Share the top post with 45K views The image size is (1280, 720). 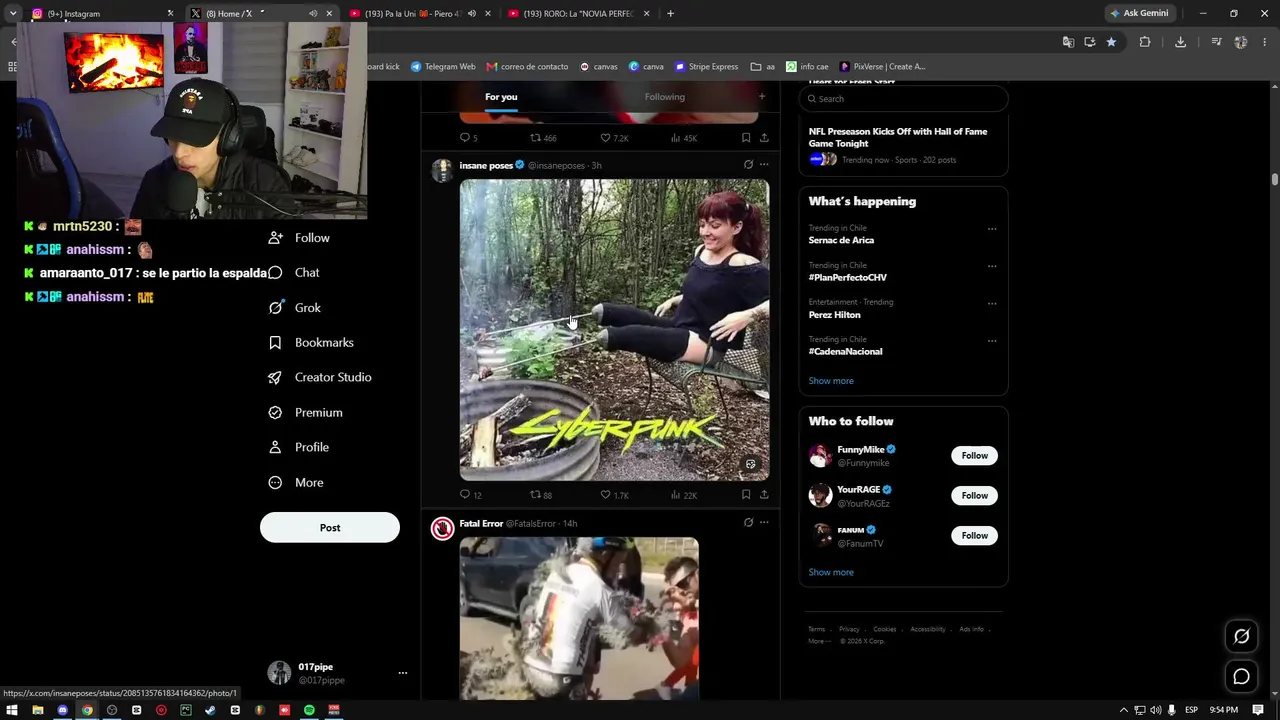[764, 138]
